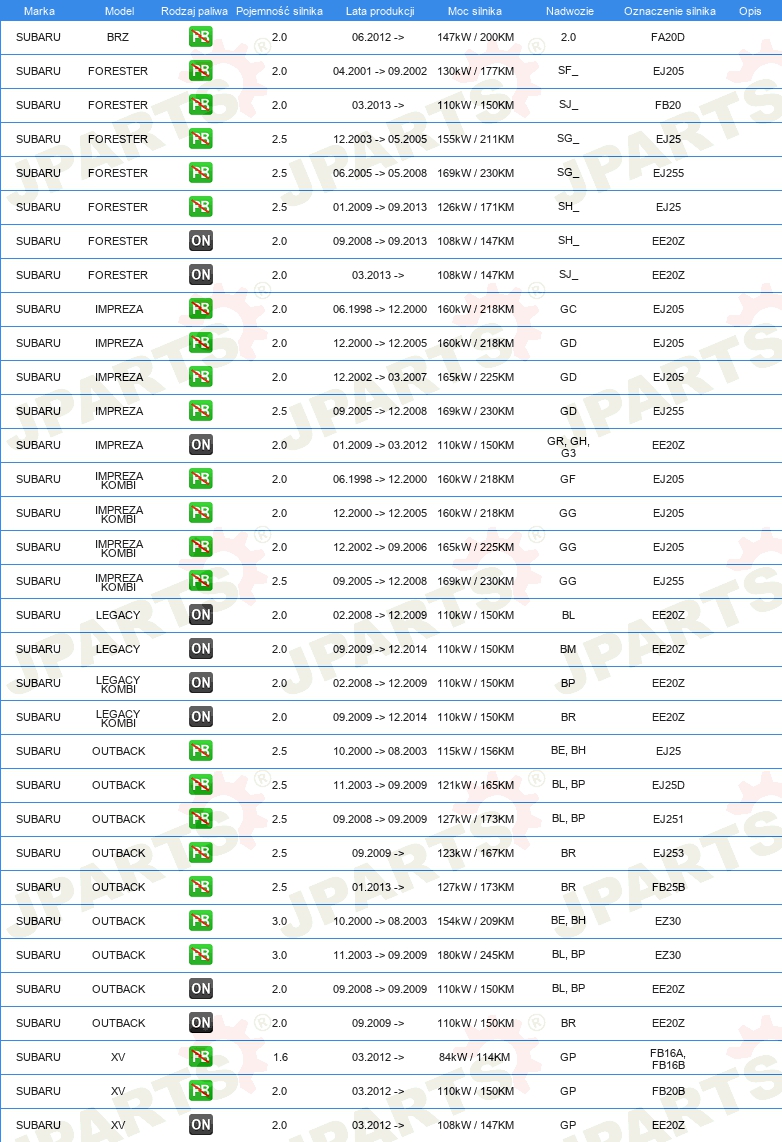
Task: Click the Model column header
Action: pyautogui.click(x=119, y=11)
